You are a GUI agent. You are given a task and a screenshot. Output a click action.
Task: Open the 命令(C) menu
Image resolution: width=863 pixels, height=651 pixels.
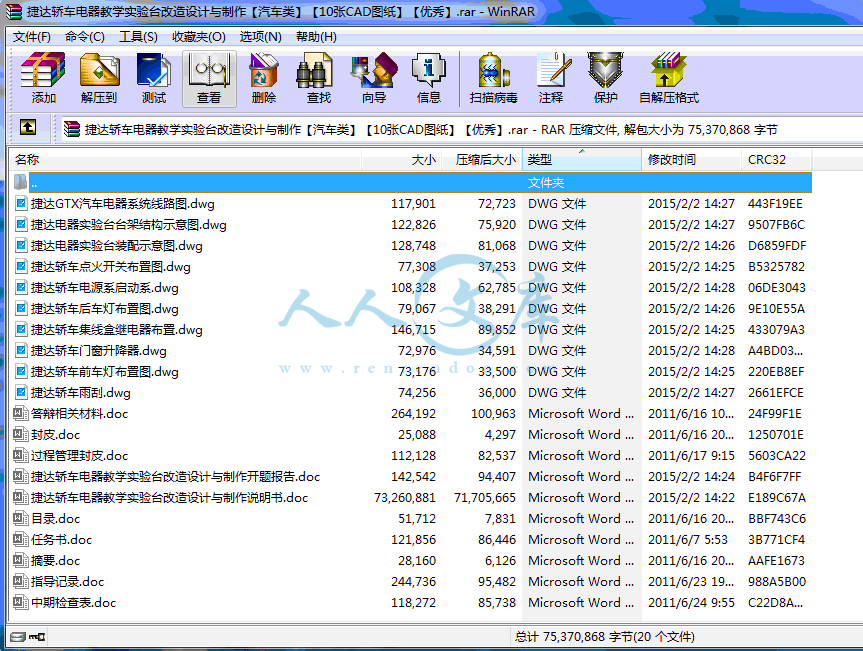pyautogui.click(x=85, y=37)
